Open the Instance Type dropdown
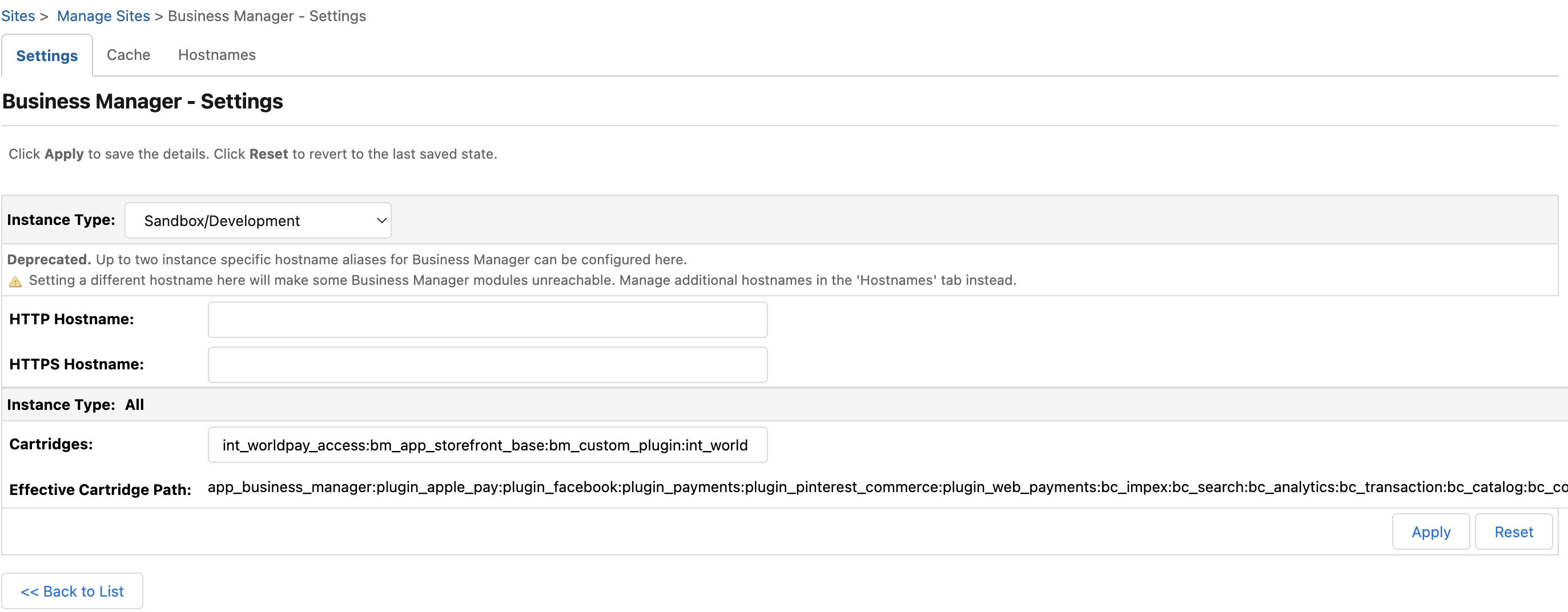This screenshot has width=1568, height=612. point(258,220)
